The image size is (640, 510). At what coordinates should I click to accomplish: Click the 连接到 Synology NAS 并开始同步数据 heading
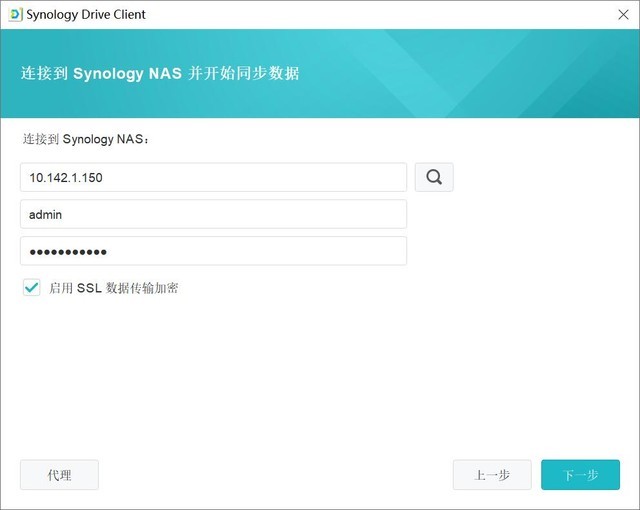click(x=160, y=73)
